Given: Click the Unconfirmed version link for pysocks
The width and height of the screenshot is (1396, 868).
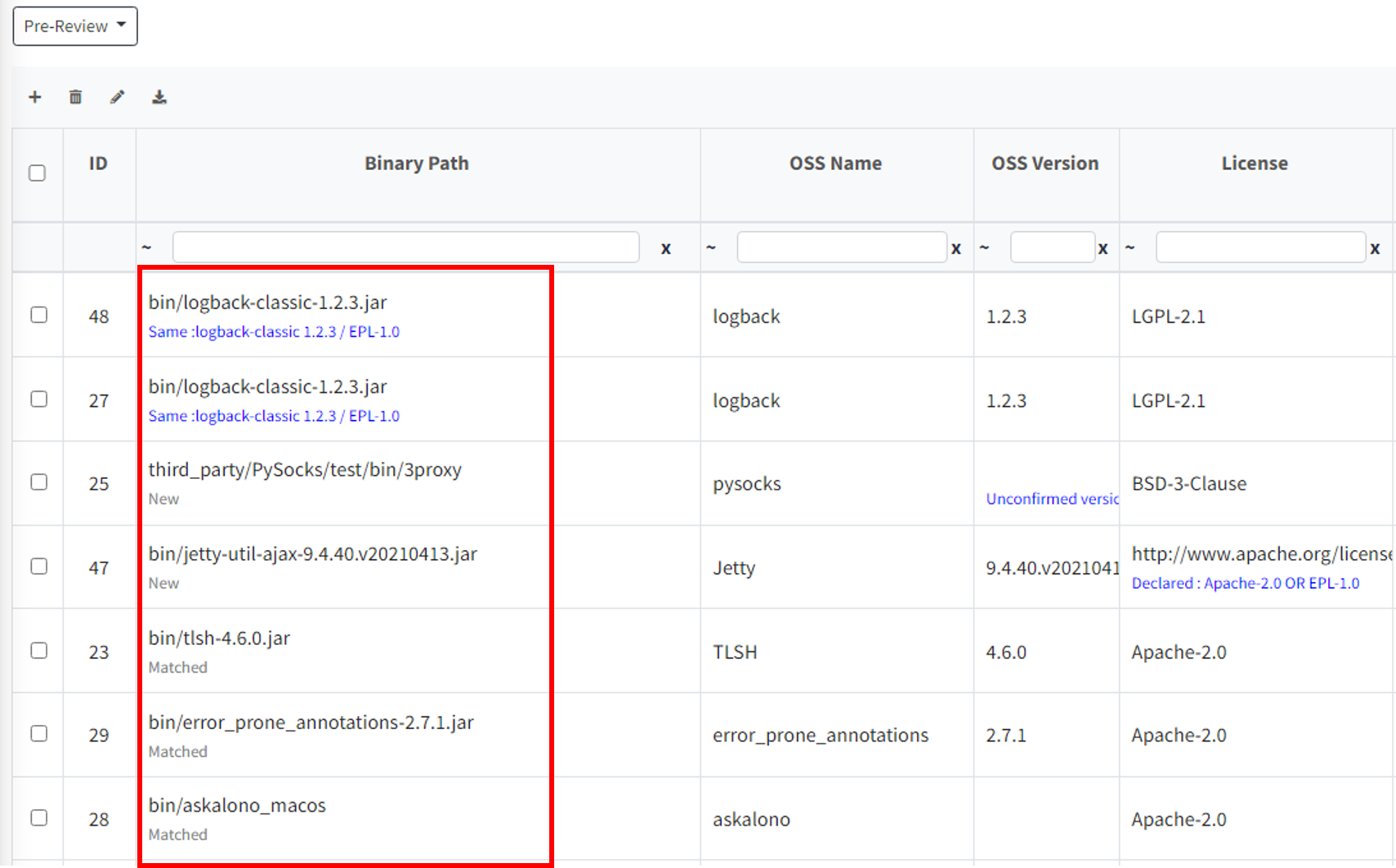Looking at the screenshot, I should (x=1053, y=499).
